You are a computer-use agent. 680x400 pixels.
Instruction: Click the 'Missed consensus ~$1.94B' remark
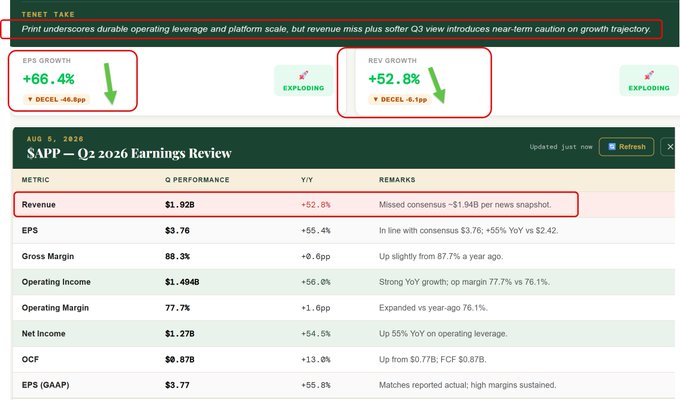(465, 205)
